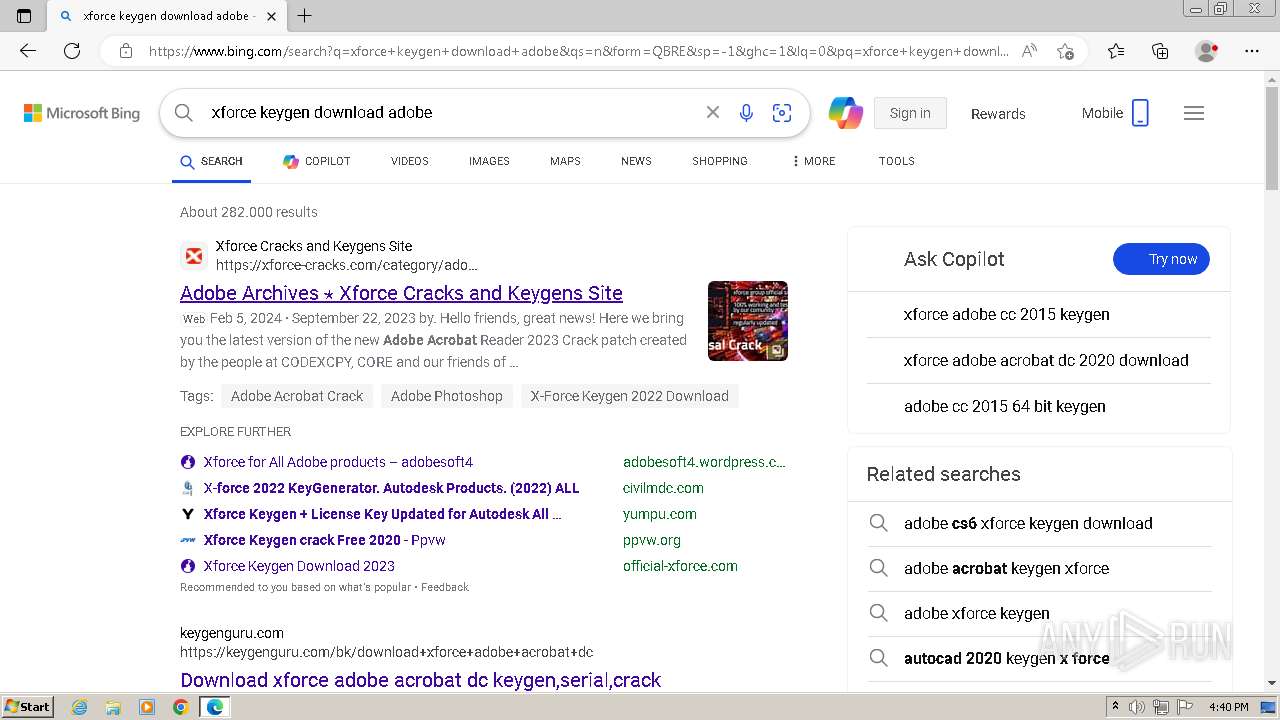Image resolution: width=1280 pixels, height=720 pixels.
Task: Select xforce adobe cc 2015 keygen suggestion
Action: (1006, 314)
